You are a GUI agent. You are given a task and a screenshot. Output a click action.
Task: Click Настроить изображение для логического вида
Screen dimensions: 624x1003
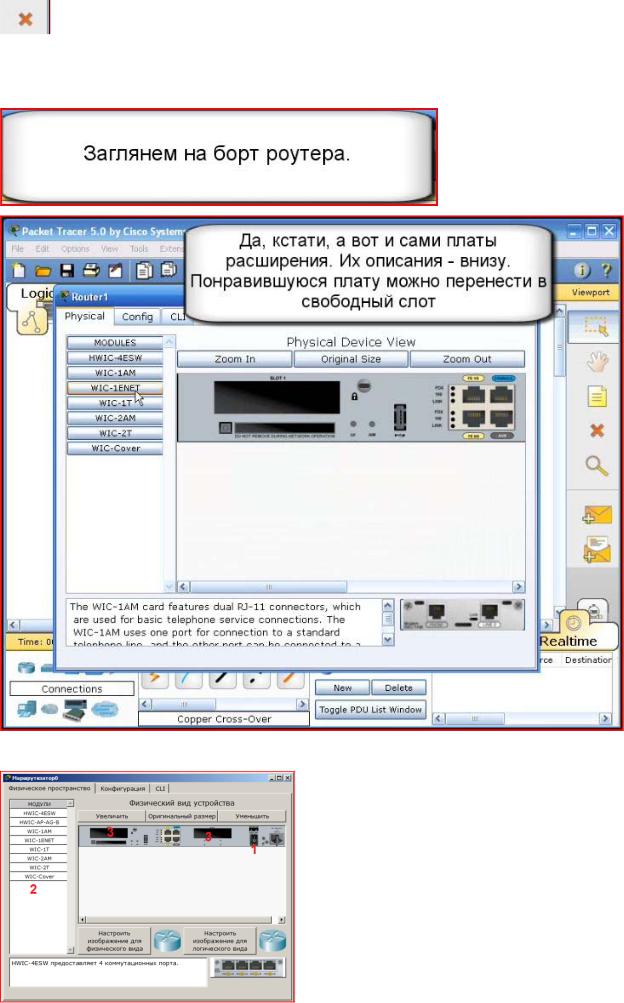coord(219,941)
